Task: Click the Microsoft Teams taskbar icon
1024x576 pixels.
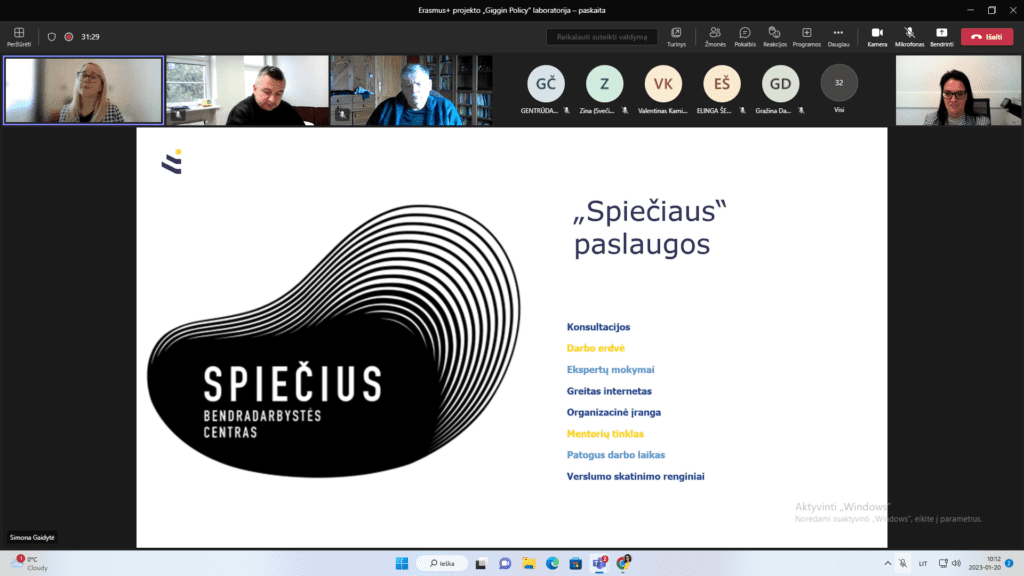Action: pos(600,564)
